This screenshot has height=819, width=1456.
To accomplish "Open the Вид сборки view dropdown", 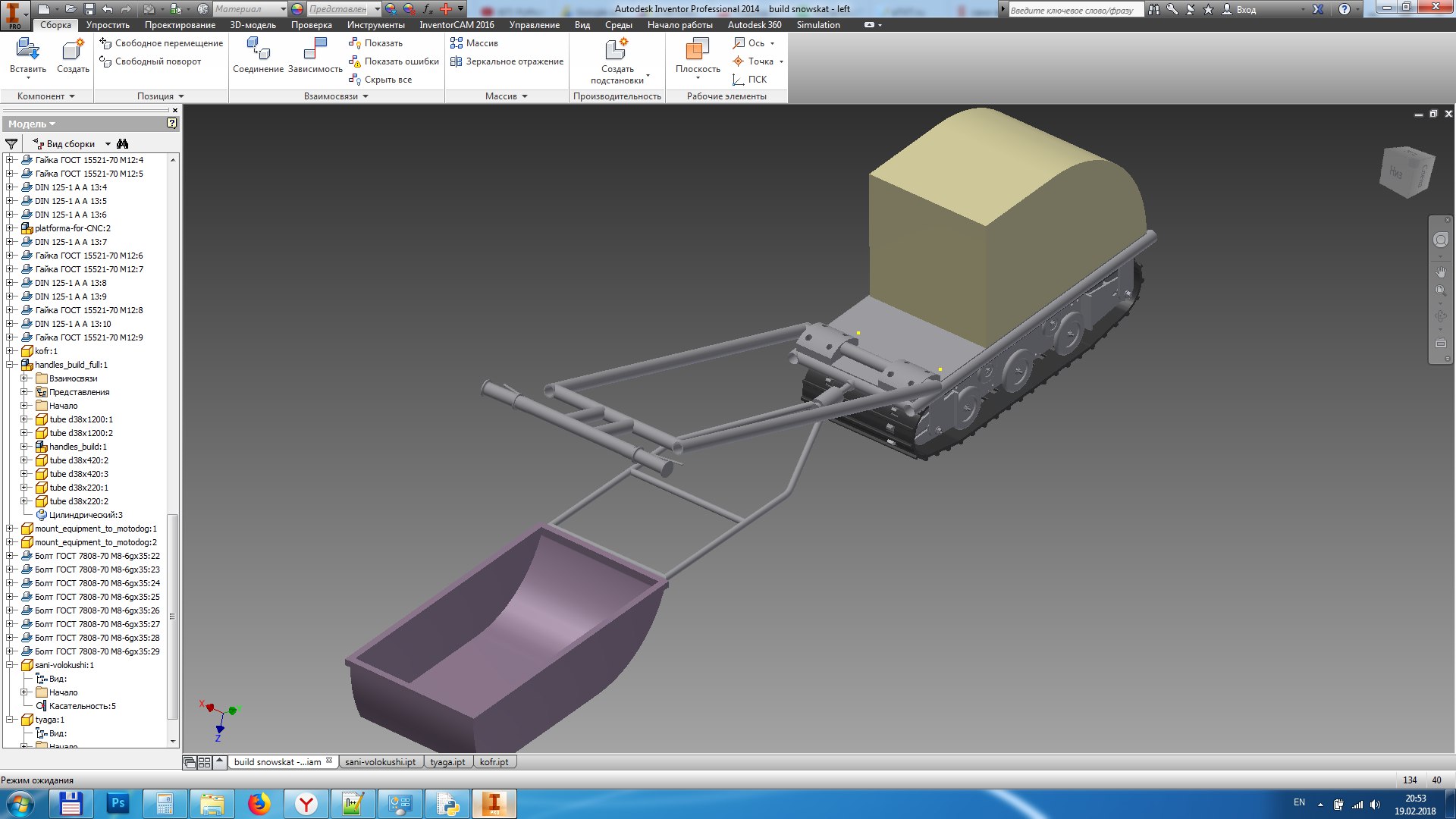I will 108,143.
